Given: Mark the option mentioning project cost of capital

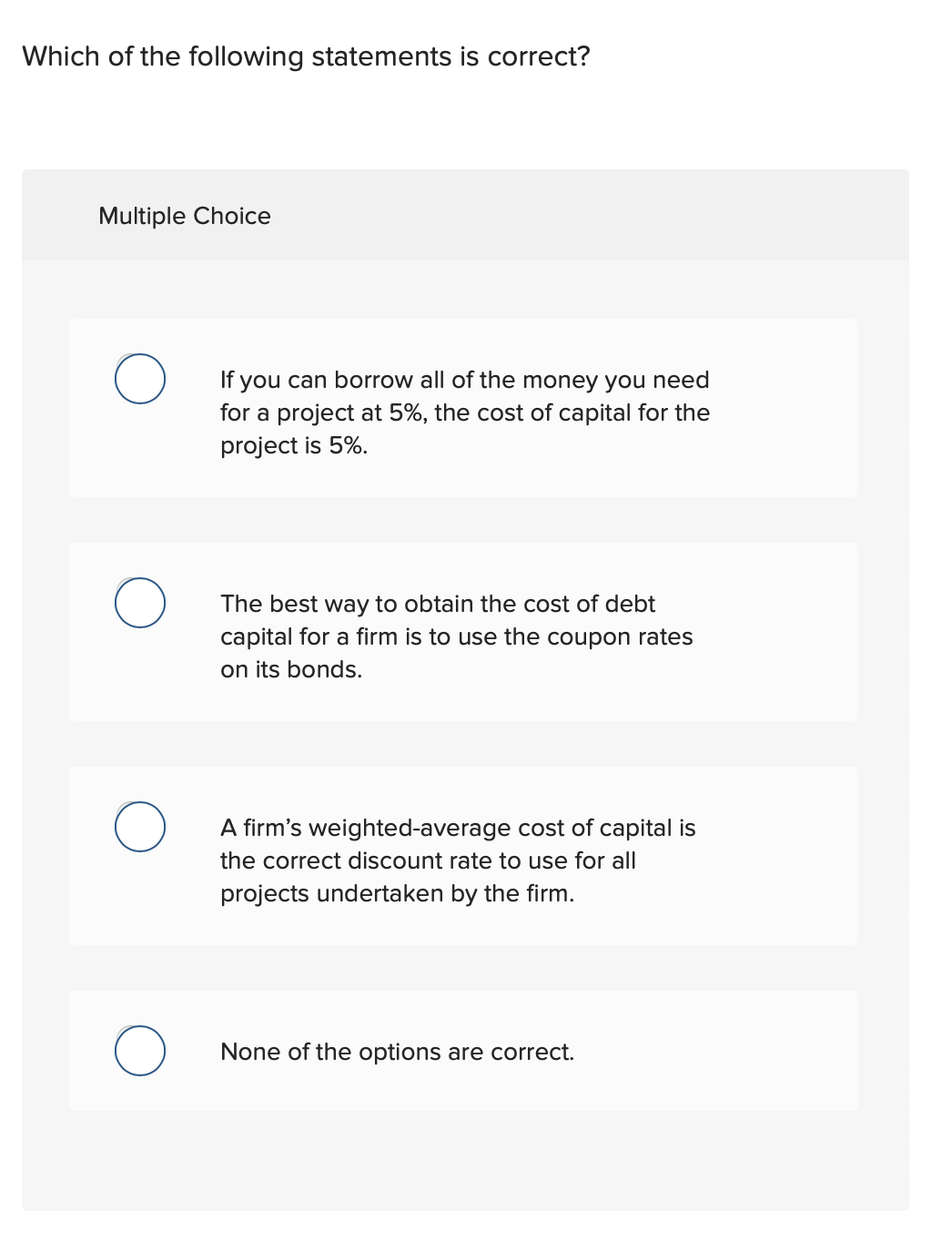Looking at the screenshot, I should tap(465, 412).
